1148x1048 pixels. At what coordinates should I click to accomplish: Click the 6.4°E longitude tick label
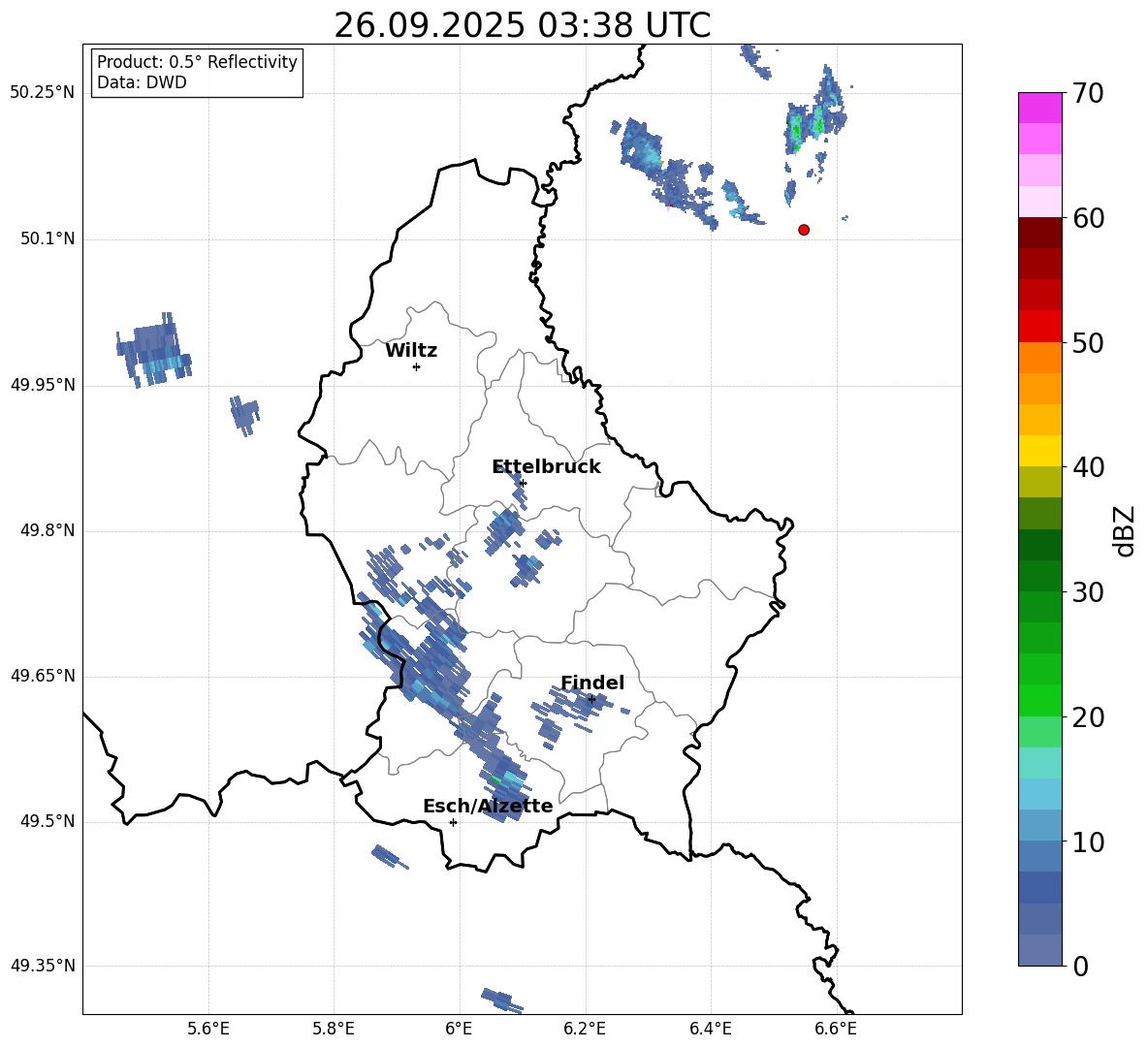point(710,1029)
